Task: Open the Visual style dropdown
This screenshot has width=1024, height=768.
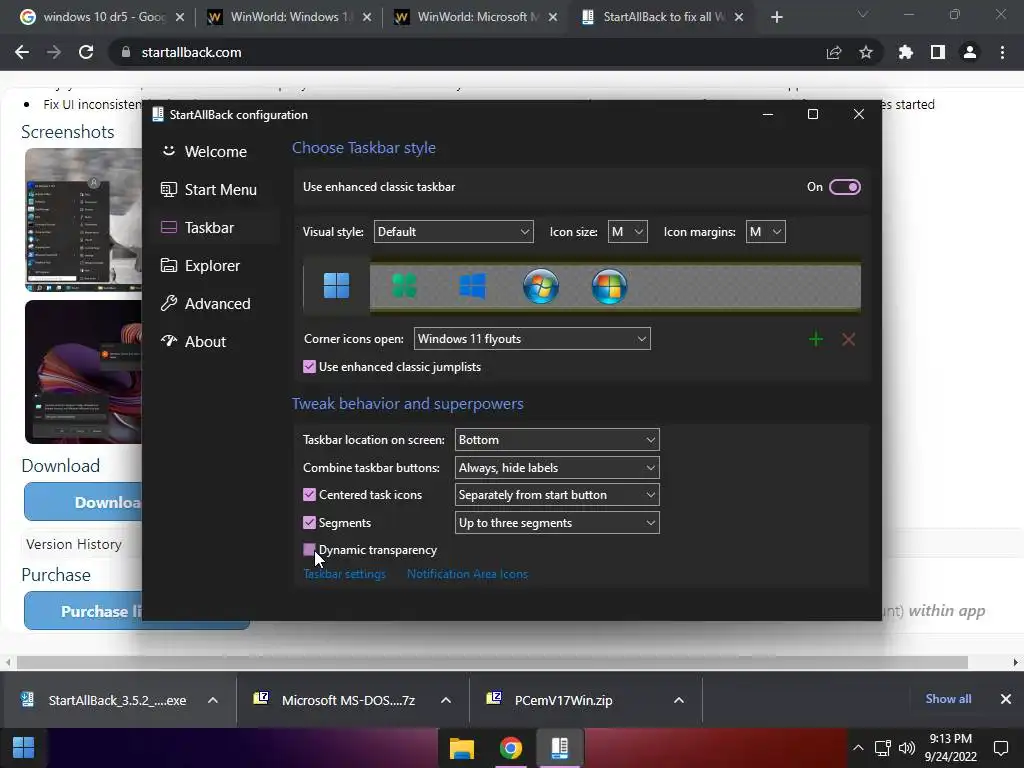Action: [x=453, y=232]
